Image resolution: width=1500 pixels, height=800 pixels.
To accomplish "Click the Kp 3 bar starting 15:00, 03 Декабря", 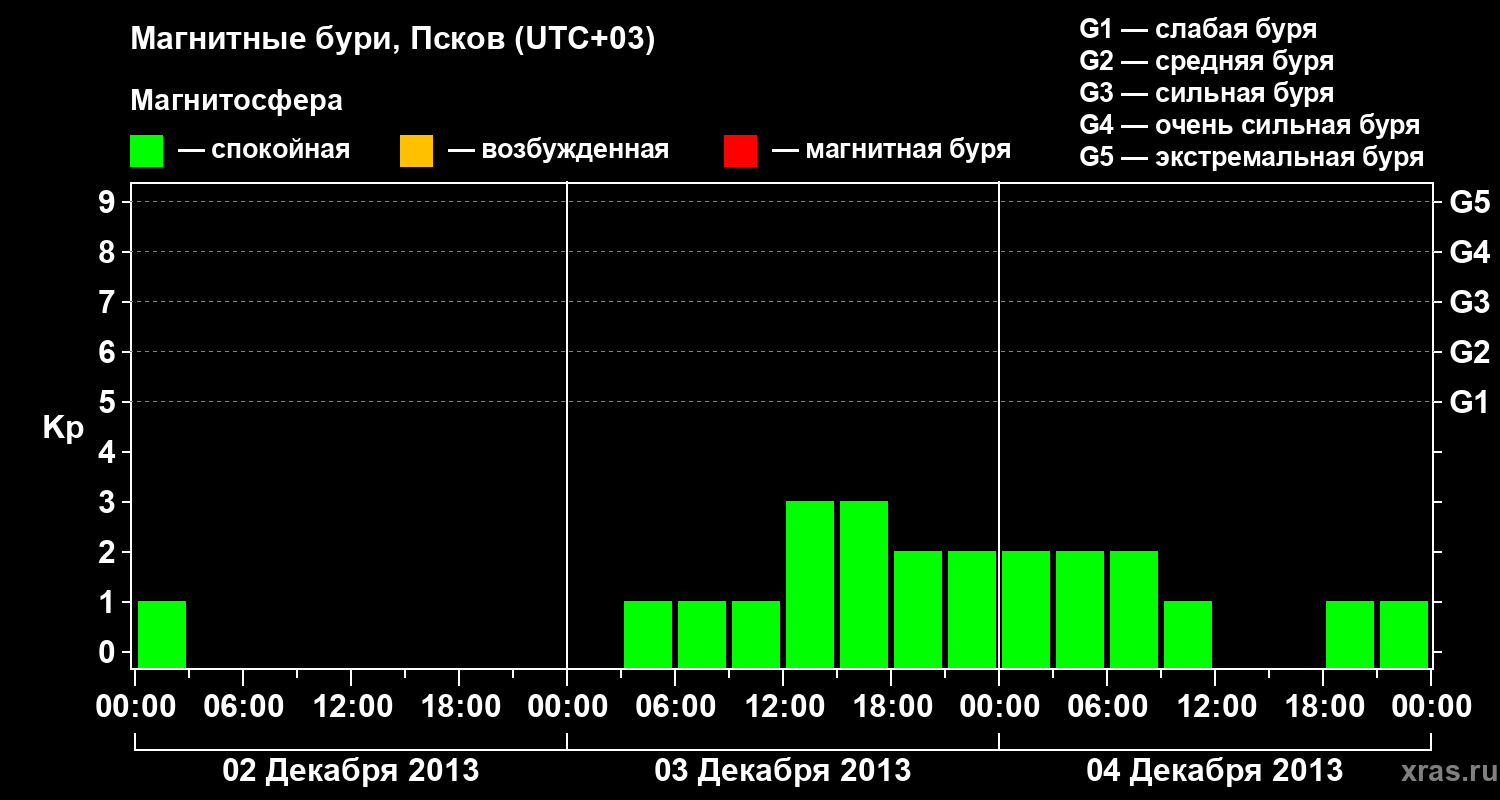I will pyautogui.click(x=864, y=584).
